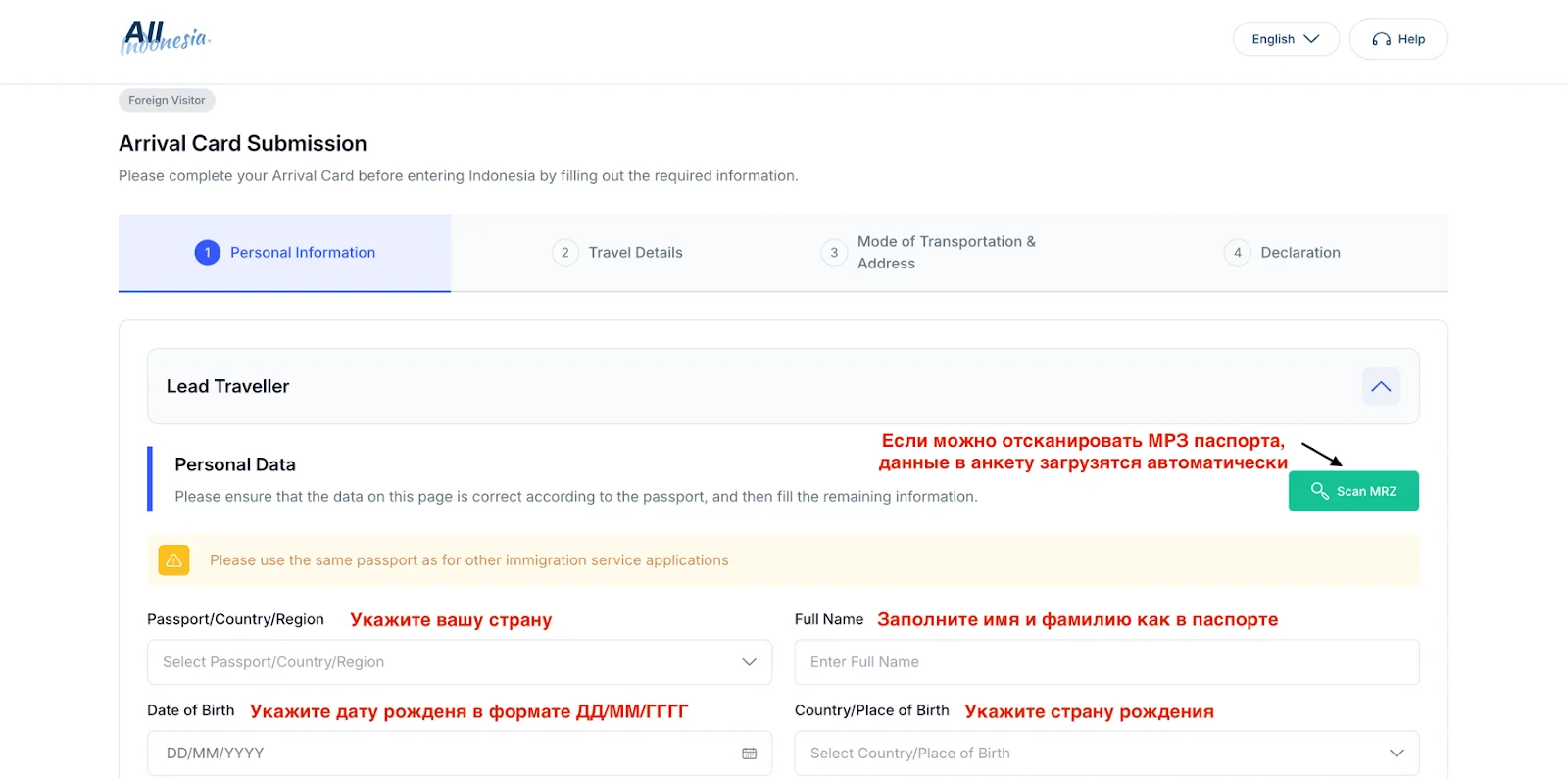Expand the Country/Place of Birth dropdown
This screenshot has height=778, width=1568.
[1105, 754]
